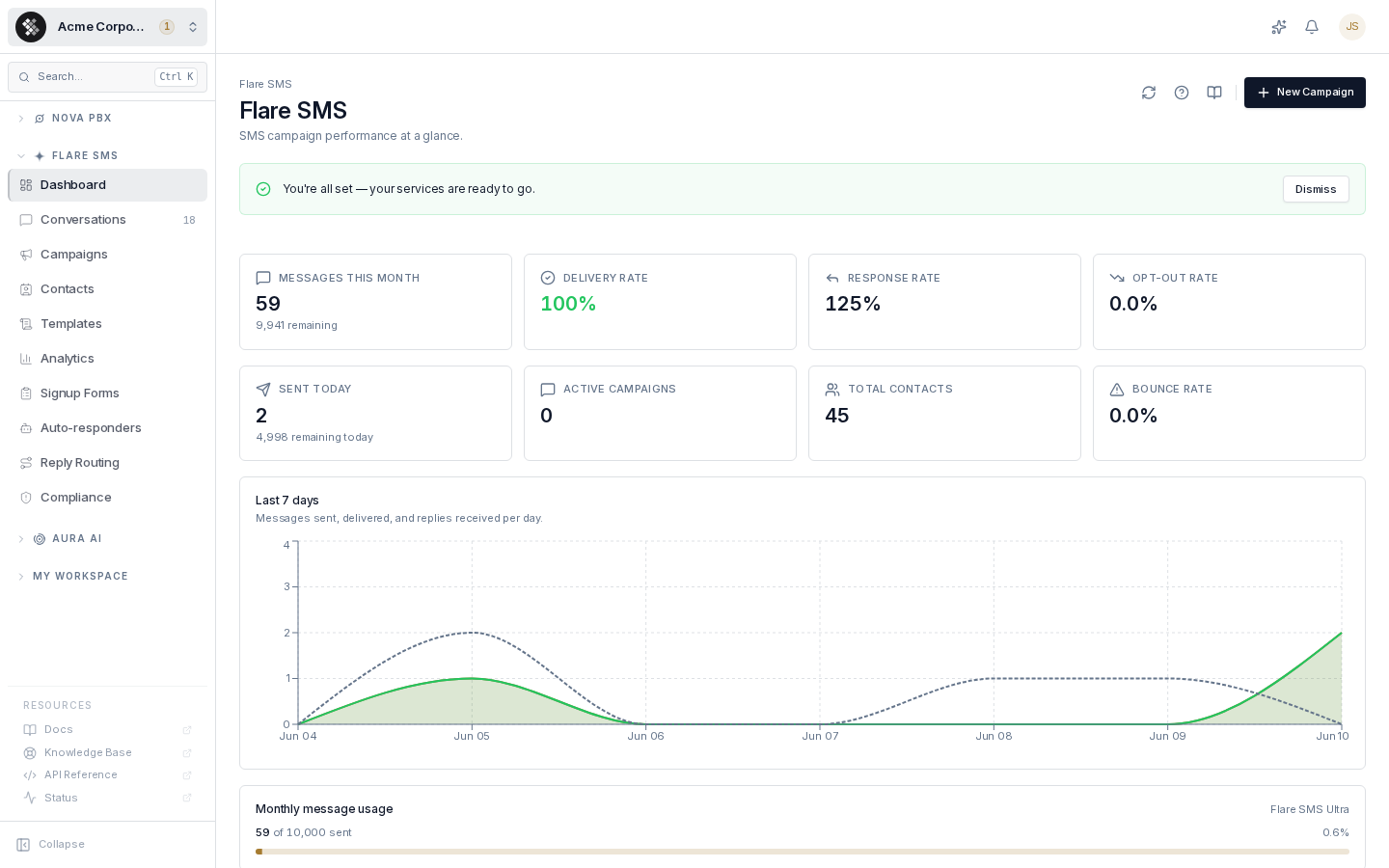
Task: Open the JS user avatar menu
Action: pyautogui.click(x=1352, y=27)
